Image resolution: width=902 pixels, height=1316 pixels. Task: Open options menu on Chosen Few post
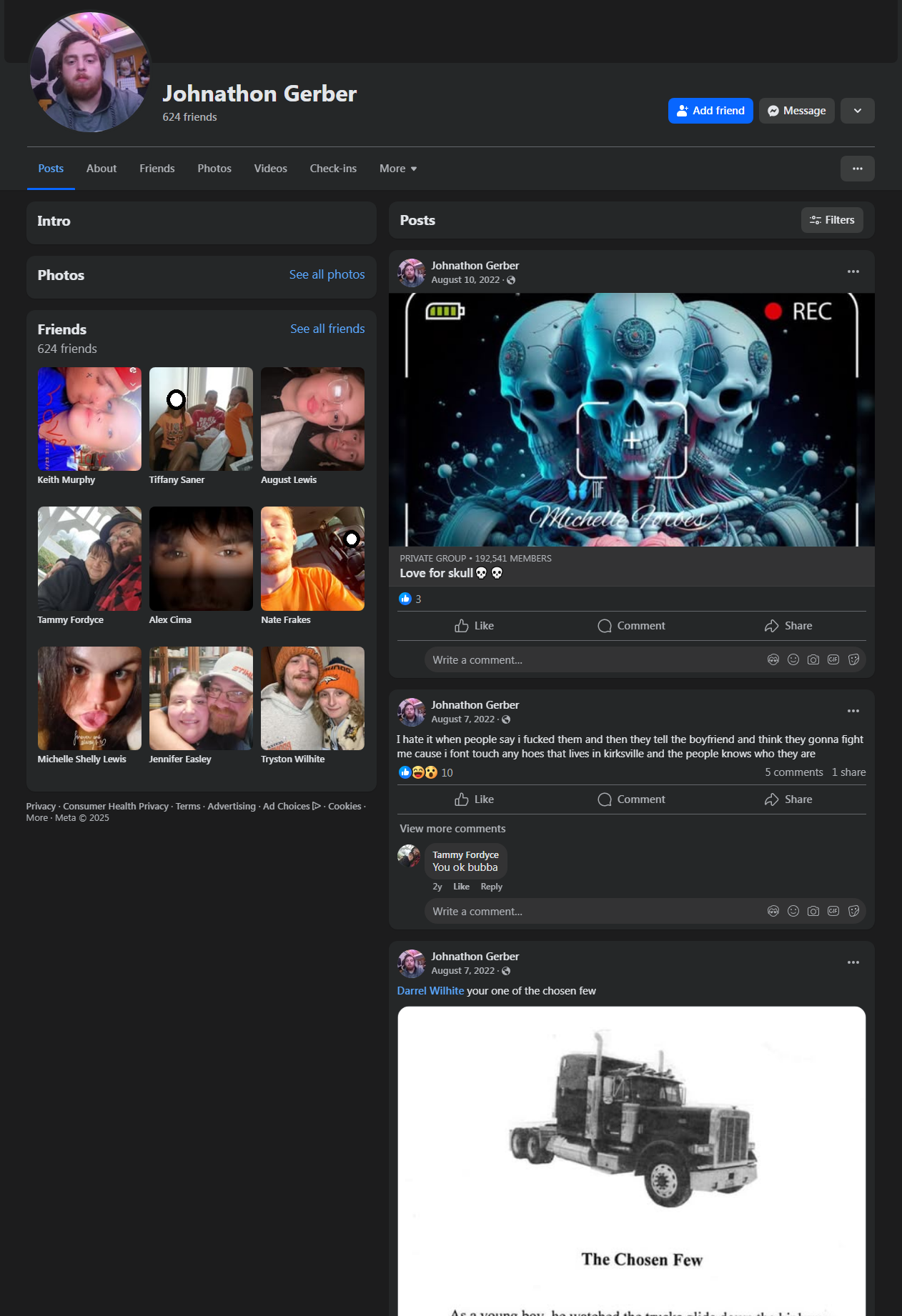[x=853, y=962]
